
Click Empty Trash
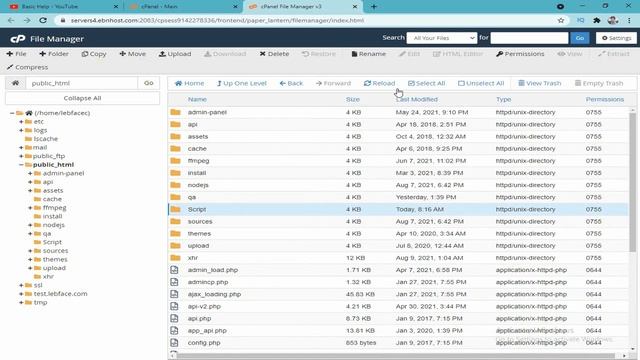pos(599,83)
